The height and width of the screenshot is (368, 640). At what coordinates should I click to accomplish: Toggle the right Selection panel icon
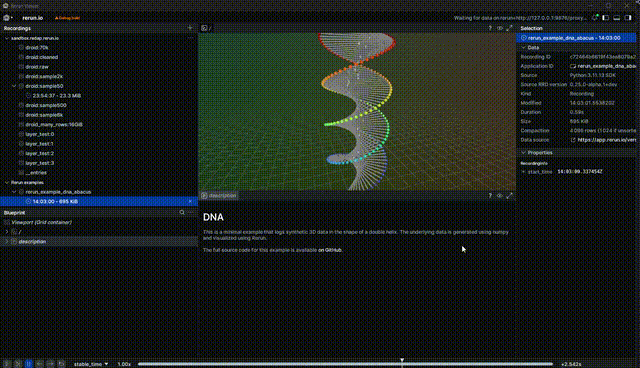[628, 18]
